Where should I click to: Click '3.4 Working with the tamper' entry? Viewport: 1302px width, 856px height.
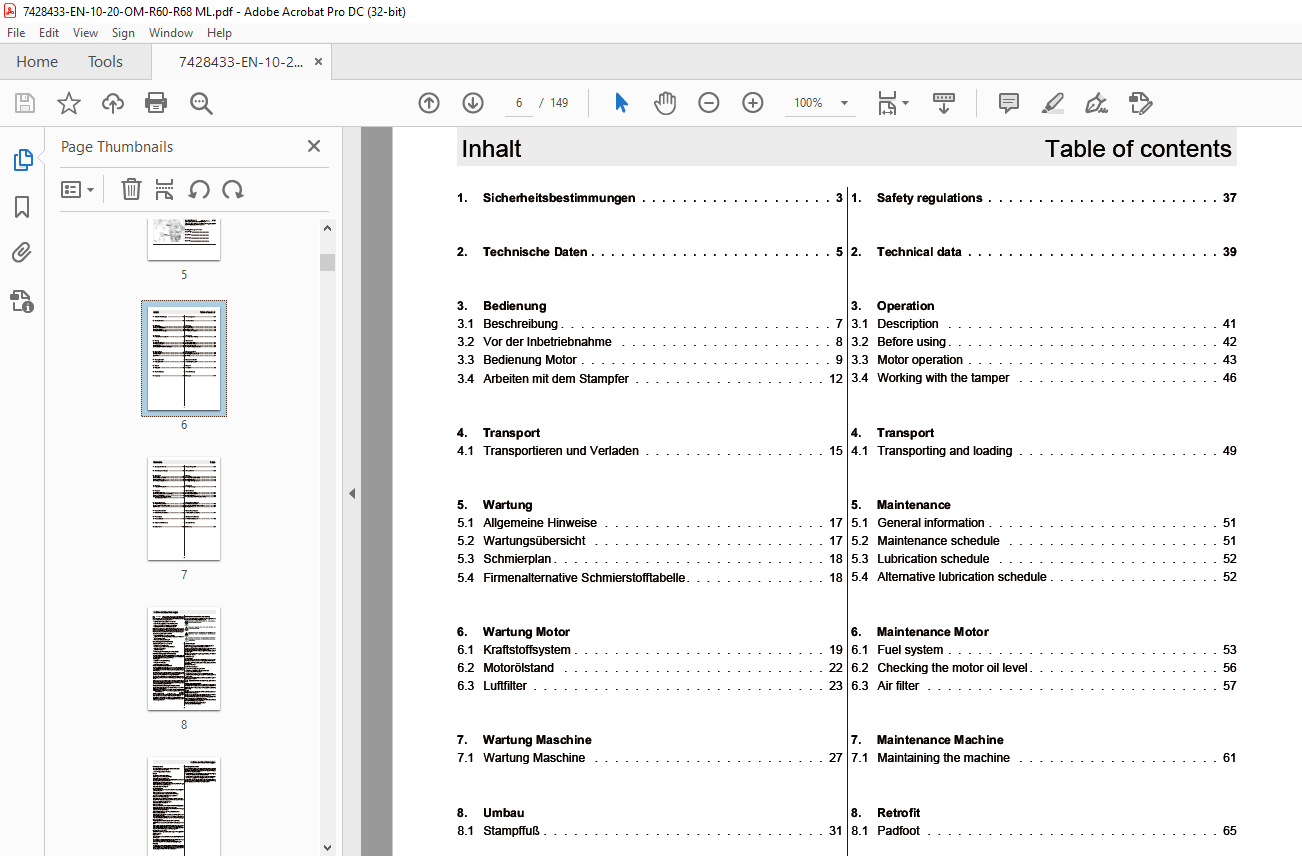point(1044,378)
